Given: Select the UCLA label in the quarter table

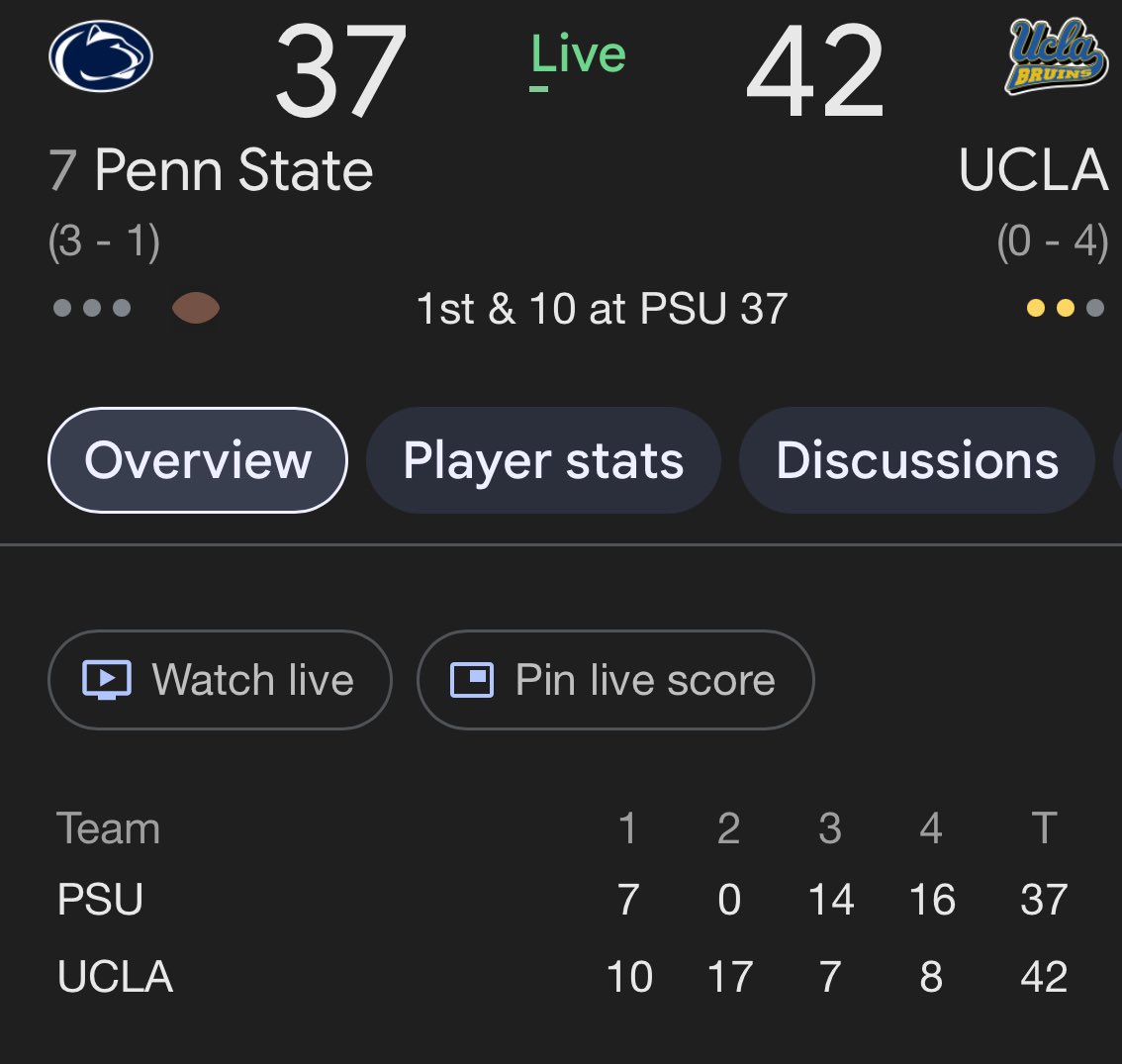Looking at the screenshot, I should 116,977.
